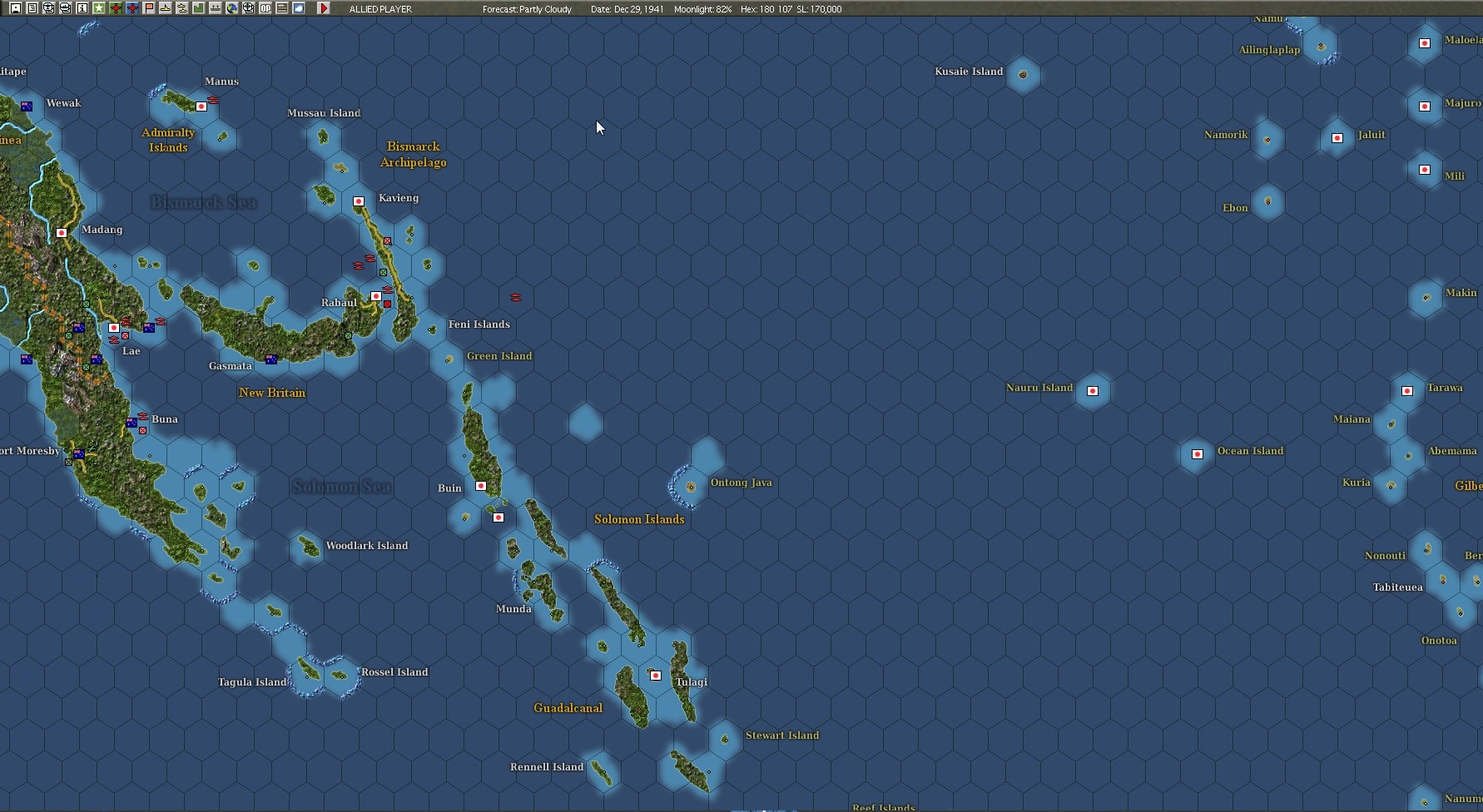Screen dimensions: 1483x812
Task: Click the white star on green icon
Action: pyautogui.click(x=99, y=8)
